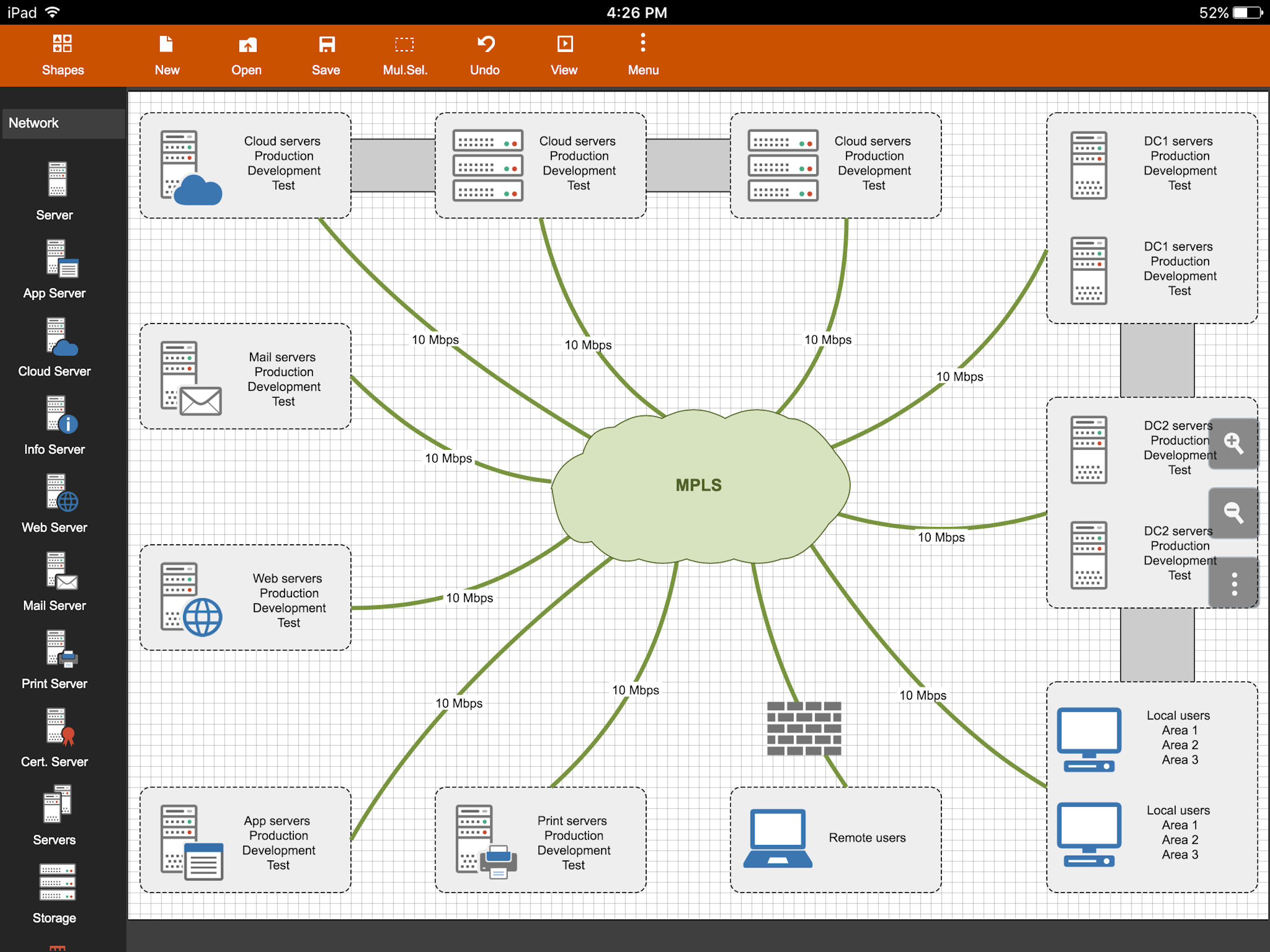The height and width of the screenshot is (952, 1270).
Task: Undo the last action
Action: (x=484, y=55)
